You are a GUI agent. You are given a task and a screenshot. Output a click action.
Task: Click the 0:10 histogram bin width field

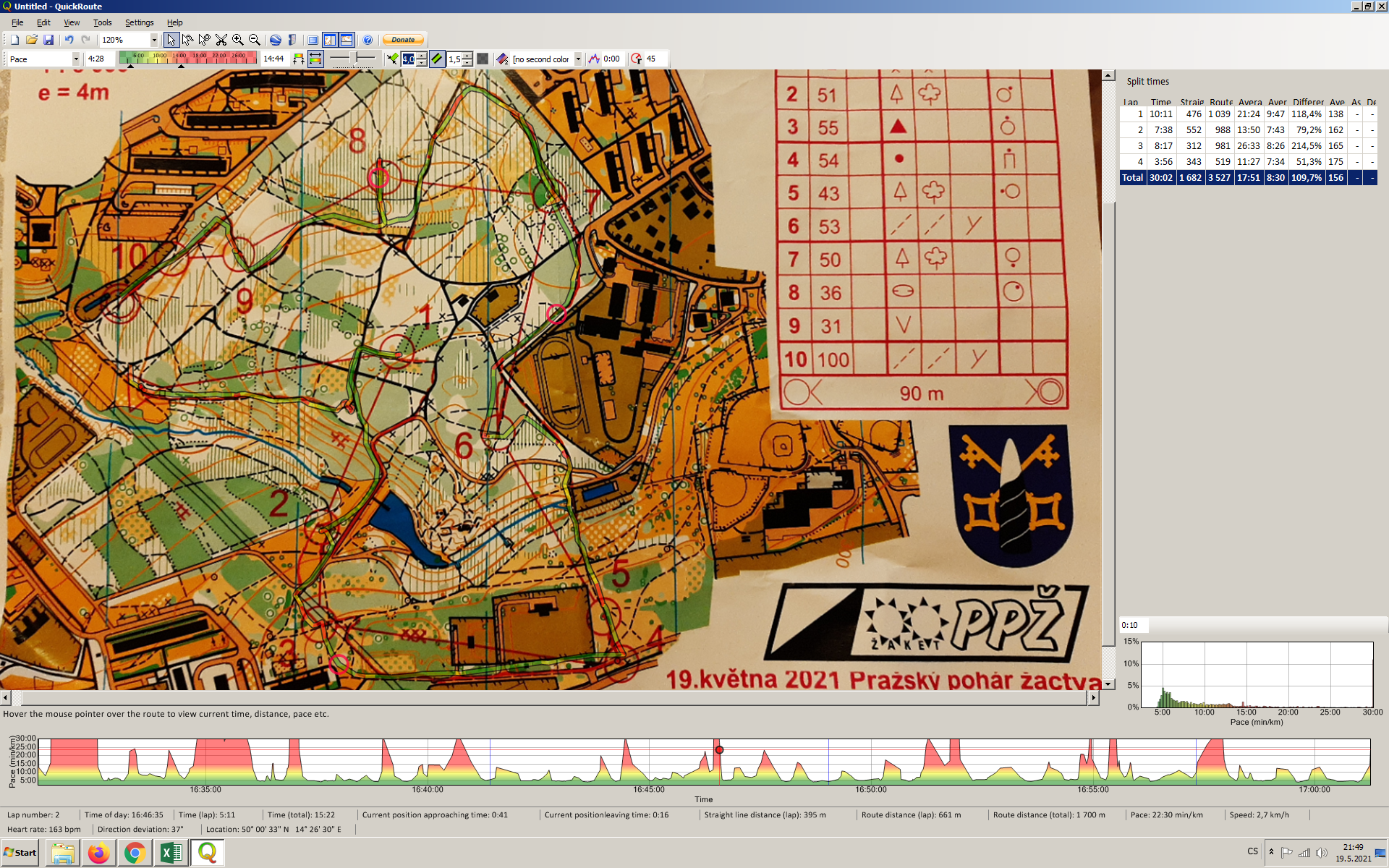tap(1134, 625)
